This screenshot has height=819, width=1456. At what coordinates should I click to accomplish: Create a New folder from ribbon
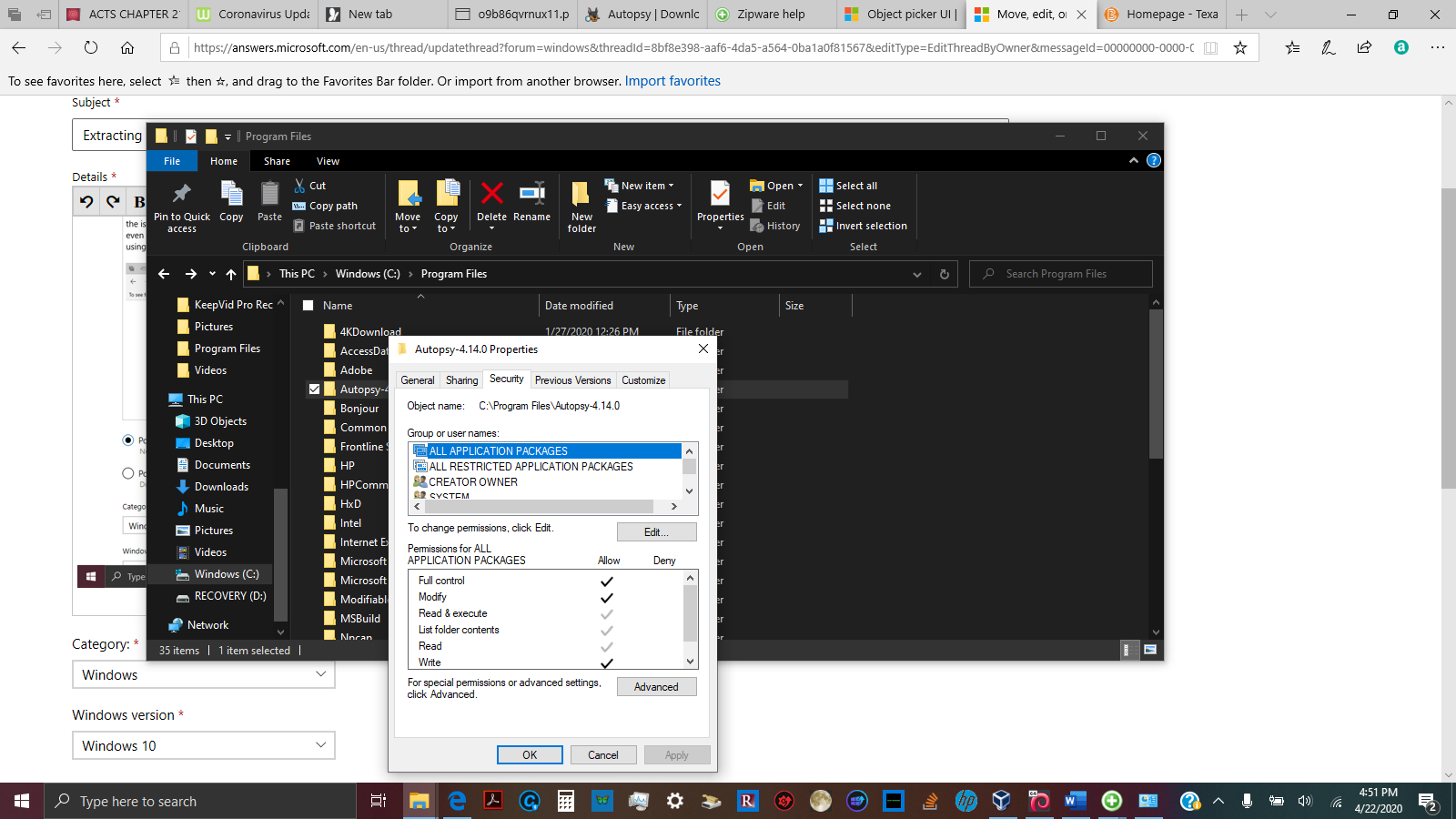[581, 207]
